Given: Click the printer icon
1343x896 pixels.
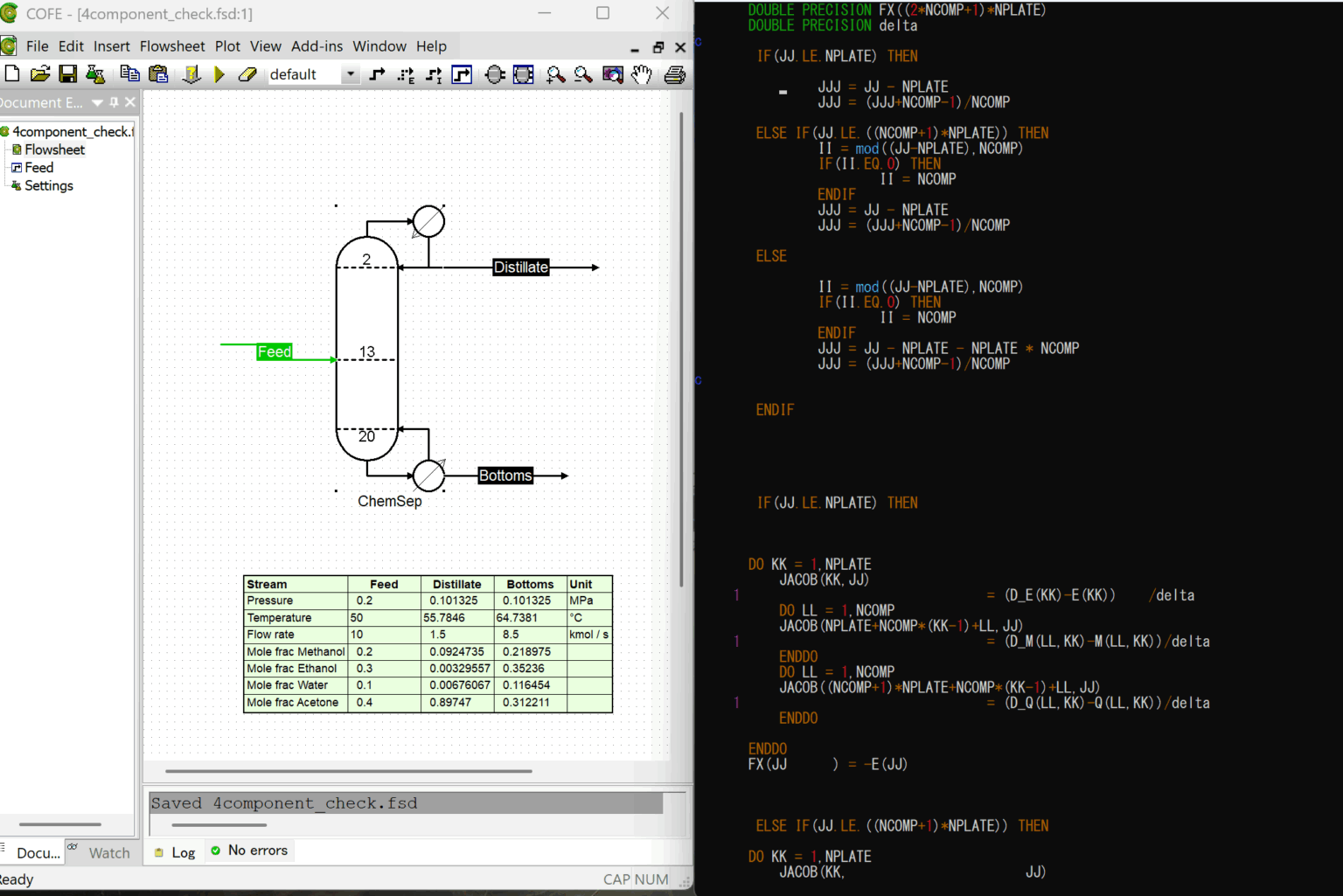Looking at the screenshot, I should tap(674, 75).
